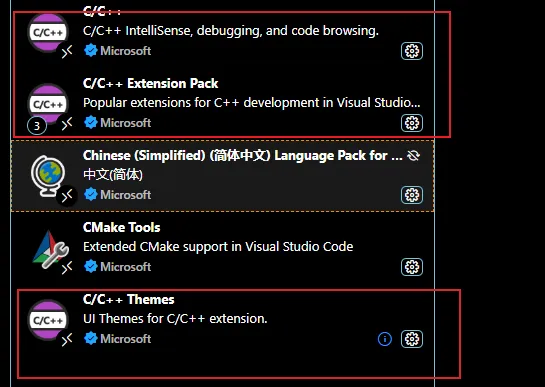
Task: Click verified badge on C/C++ Extension Pack
Action: [x=91, y=123]
